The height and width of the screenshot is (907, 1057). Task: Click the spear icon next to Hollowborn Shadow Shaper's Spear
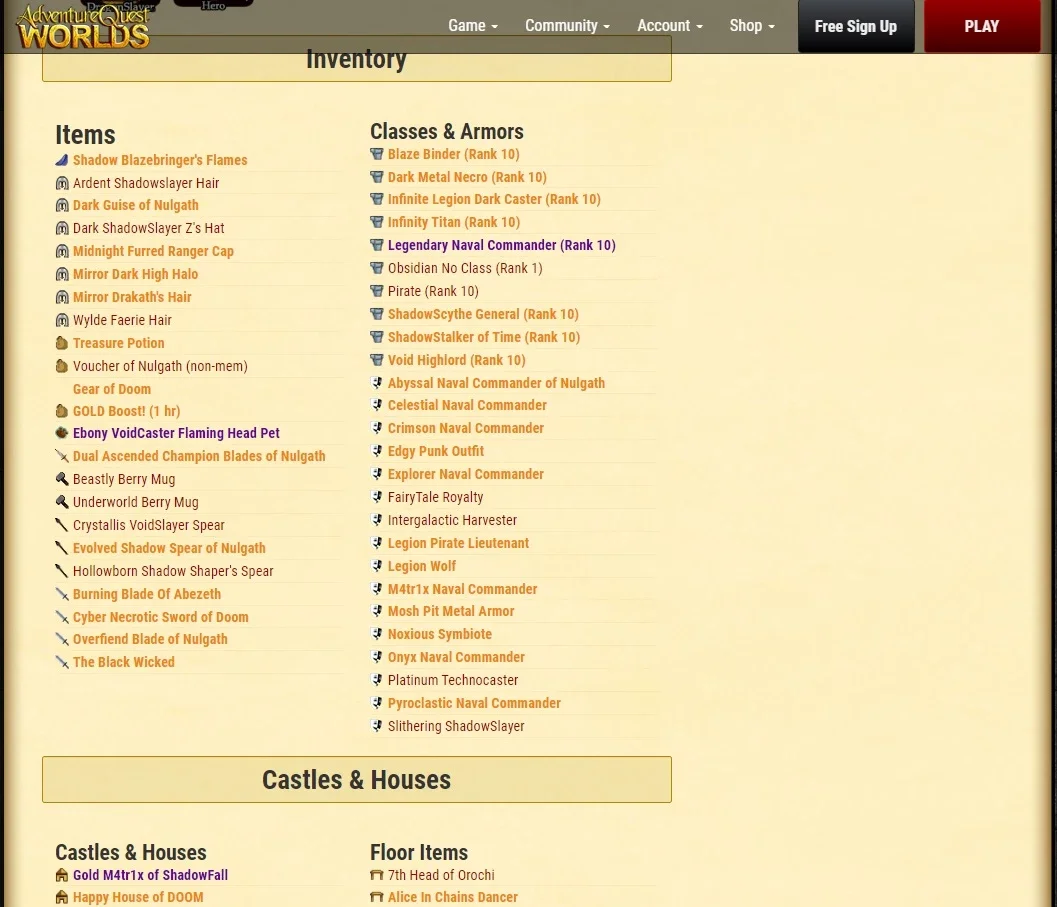61,570
